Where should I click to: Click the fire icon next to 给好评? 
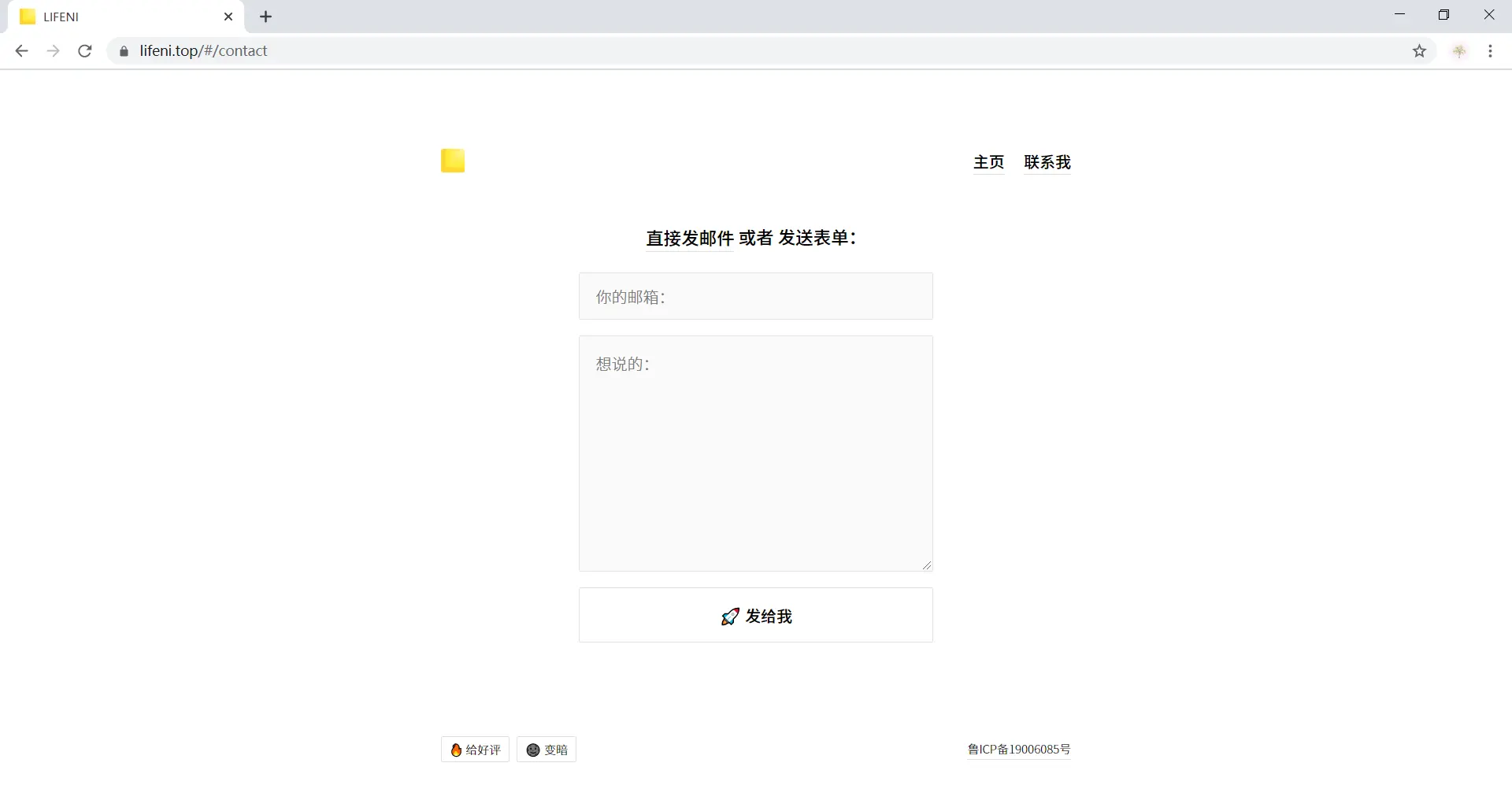(457, 749)
